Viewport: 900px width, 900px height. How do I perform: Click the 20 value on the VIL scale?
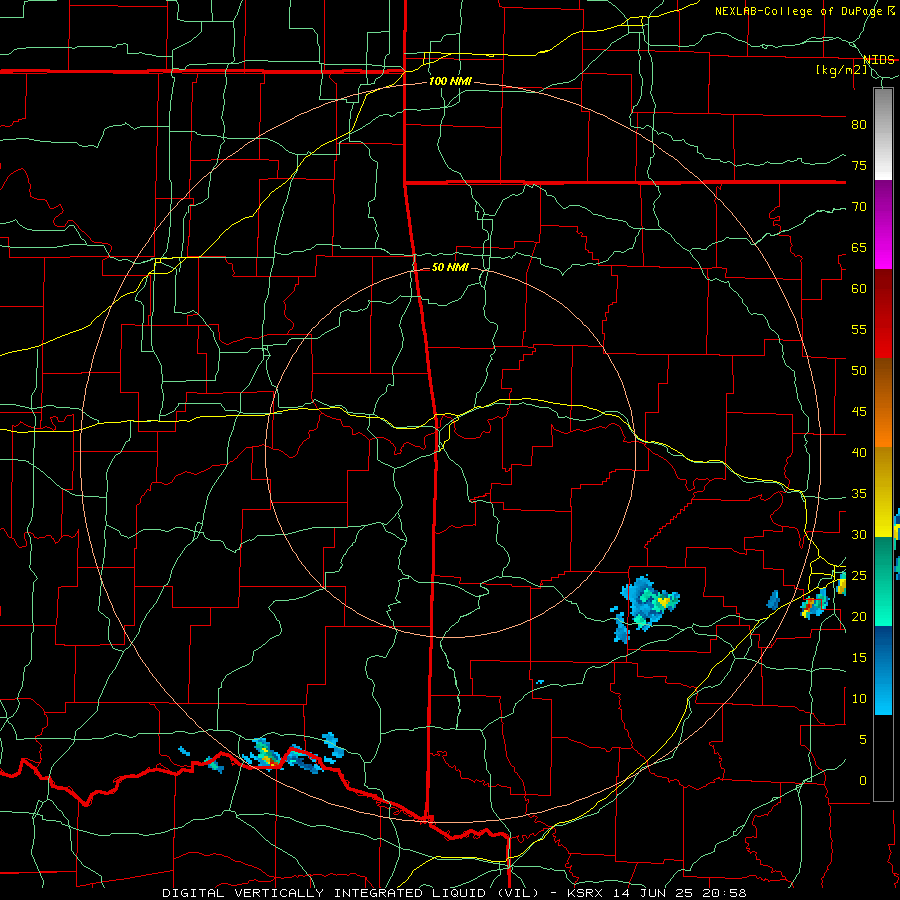click(859, 616)
